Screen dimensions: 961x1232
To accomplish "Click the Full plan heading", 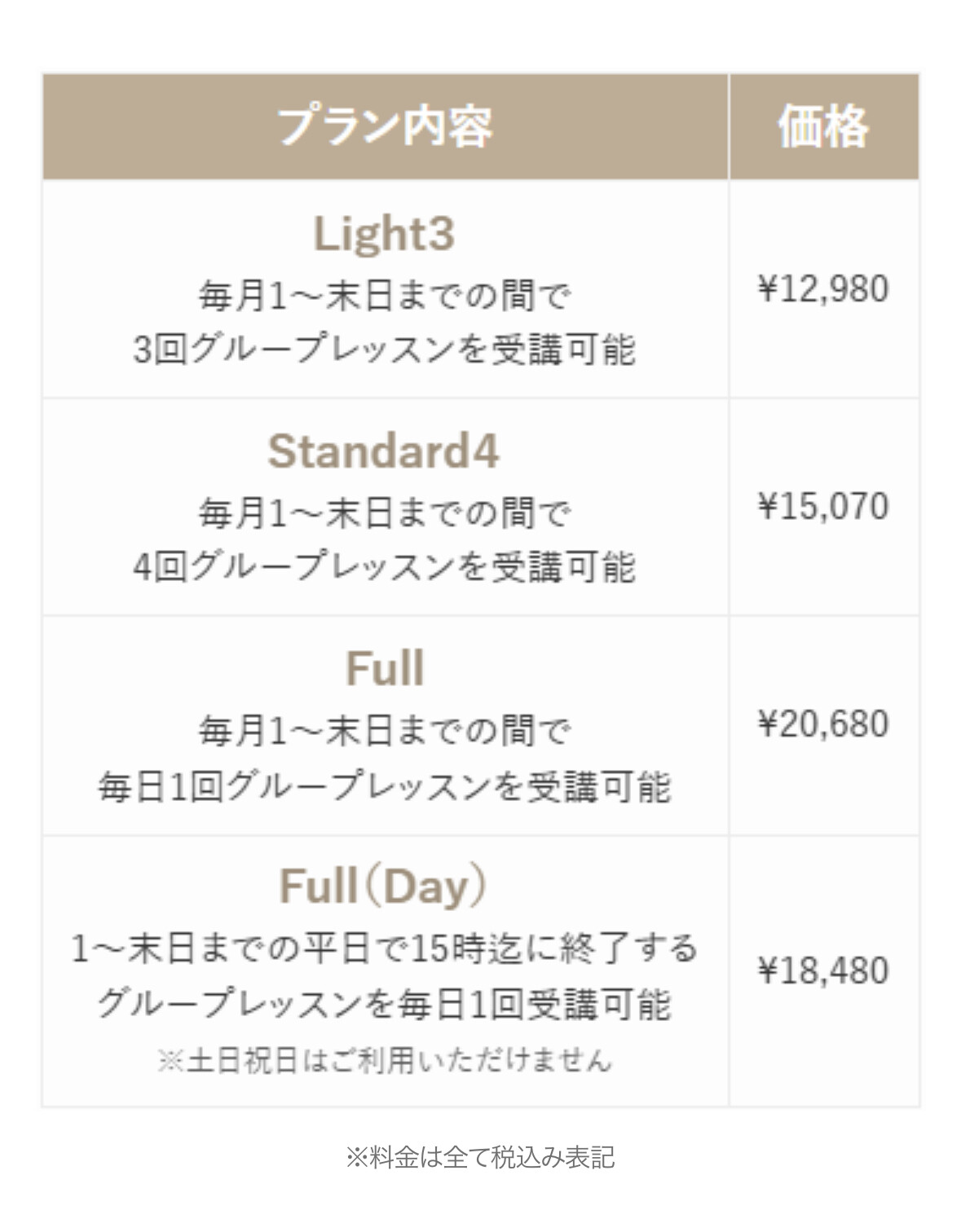I will [x=385, y=669].
